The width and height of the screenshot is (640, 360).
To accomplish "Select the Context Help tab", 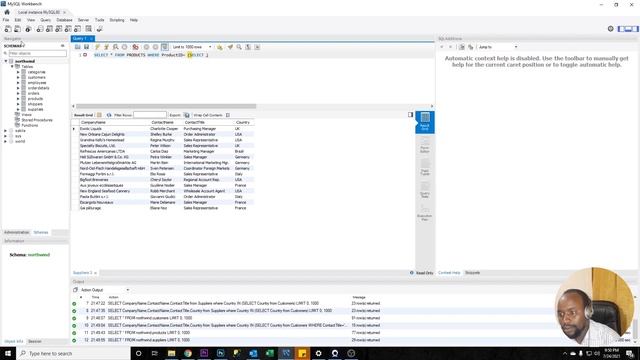I will (449, 273).
